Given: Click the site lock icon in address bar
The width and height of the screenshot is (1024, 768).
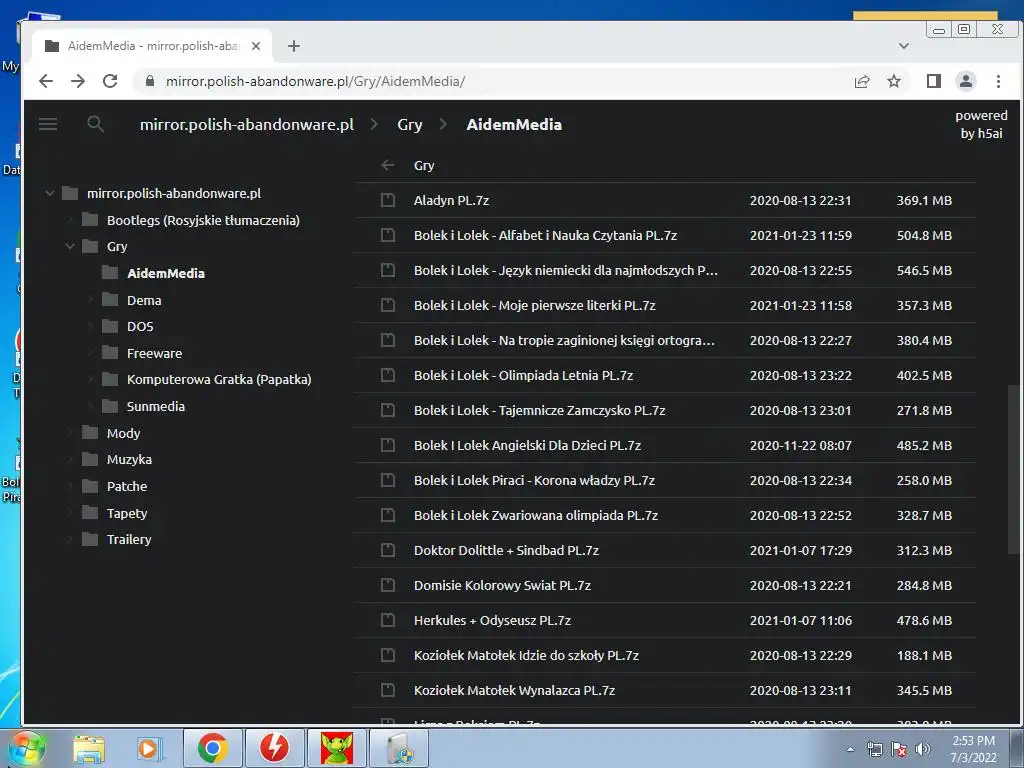Looking at the screenshot, I should pyautogui.click(x=150, y=81).
